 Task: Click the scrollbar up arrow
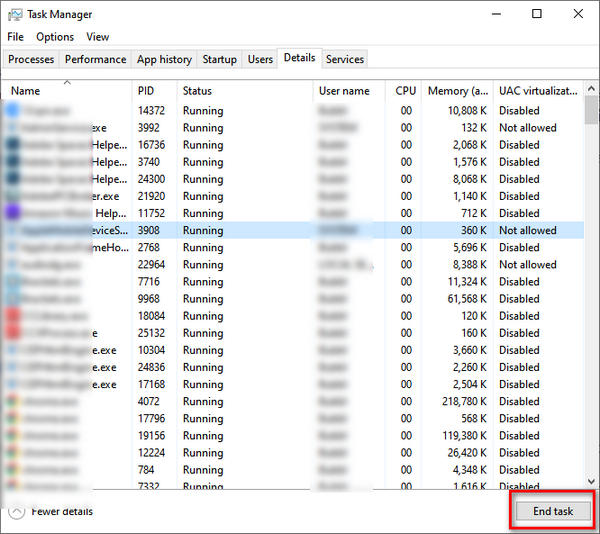point(591,89)
